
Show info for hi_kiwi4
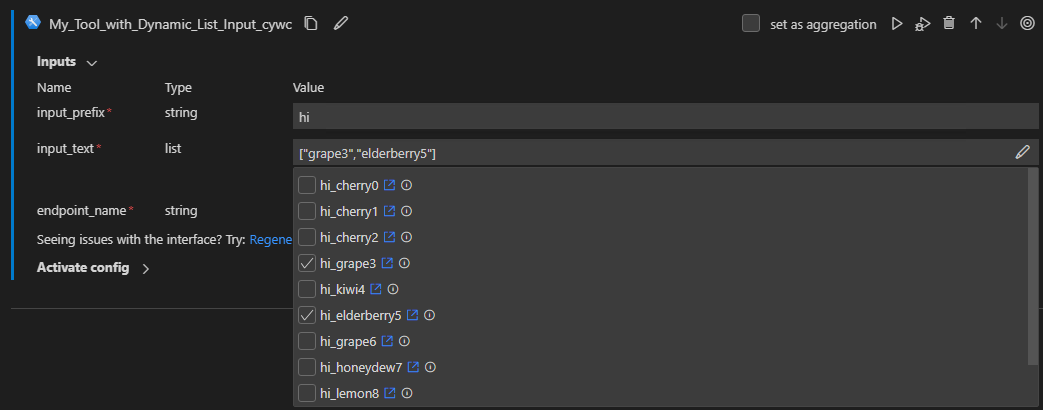(393, 289)
